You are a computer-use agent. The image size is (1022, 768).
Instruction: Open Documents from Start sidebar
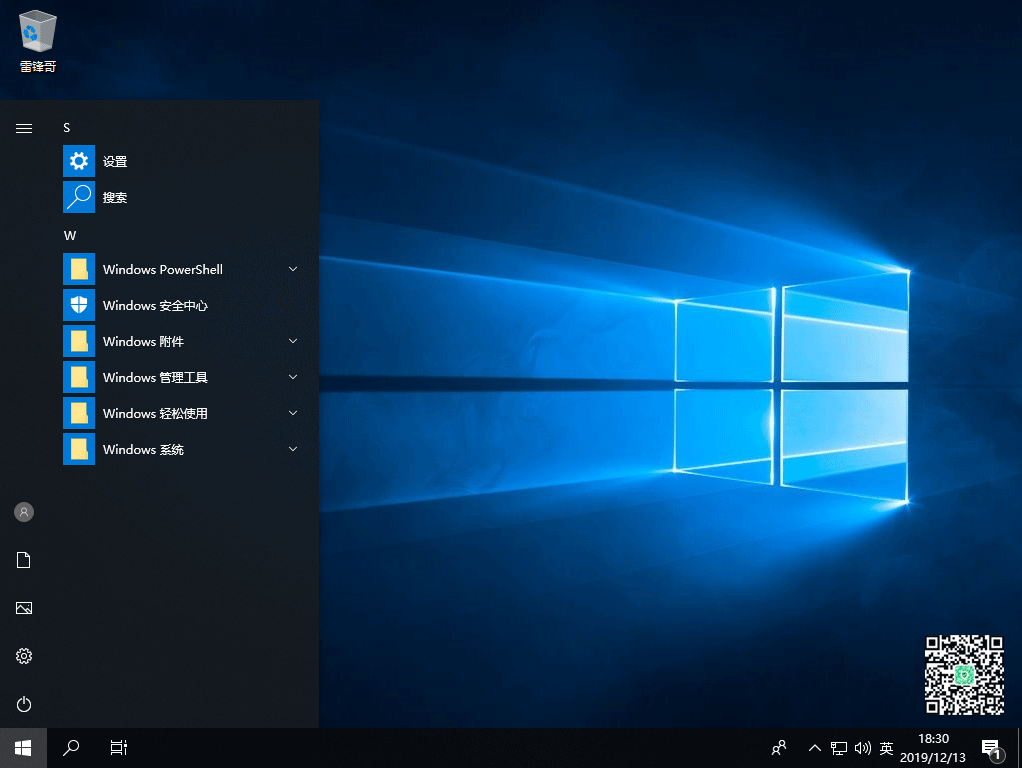point(24,560)
